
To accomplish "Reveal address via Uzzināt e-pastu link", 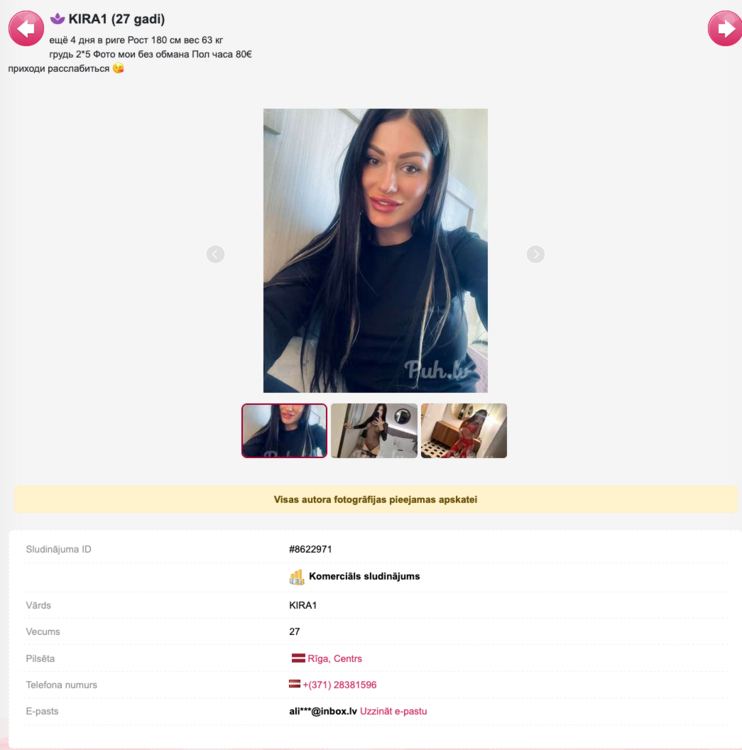I will coord(393,711).
